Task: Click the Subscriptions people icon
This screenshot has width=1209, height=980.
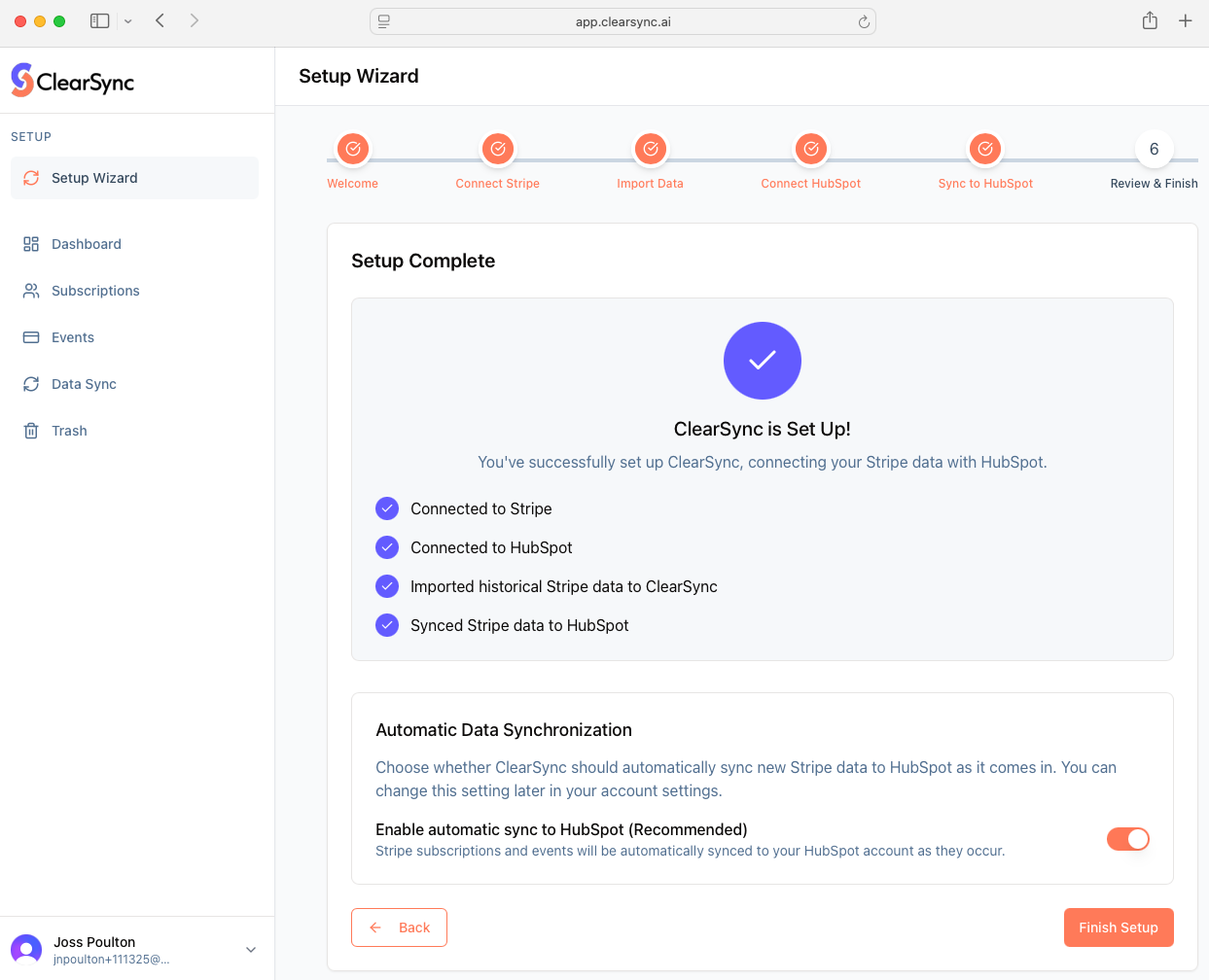Action: [x=31, y=291]
